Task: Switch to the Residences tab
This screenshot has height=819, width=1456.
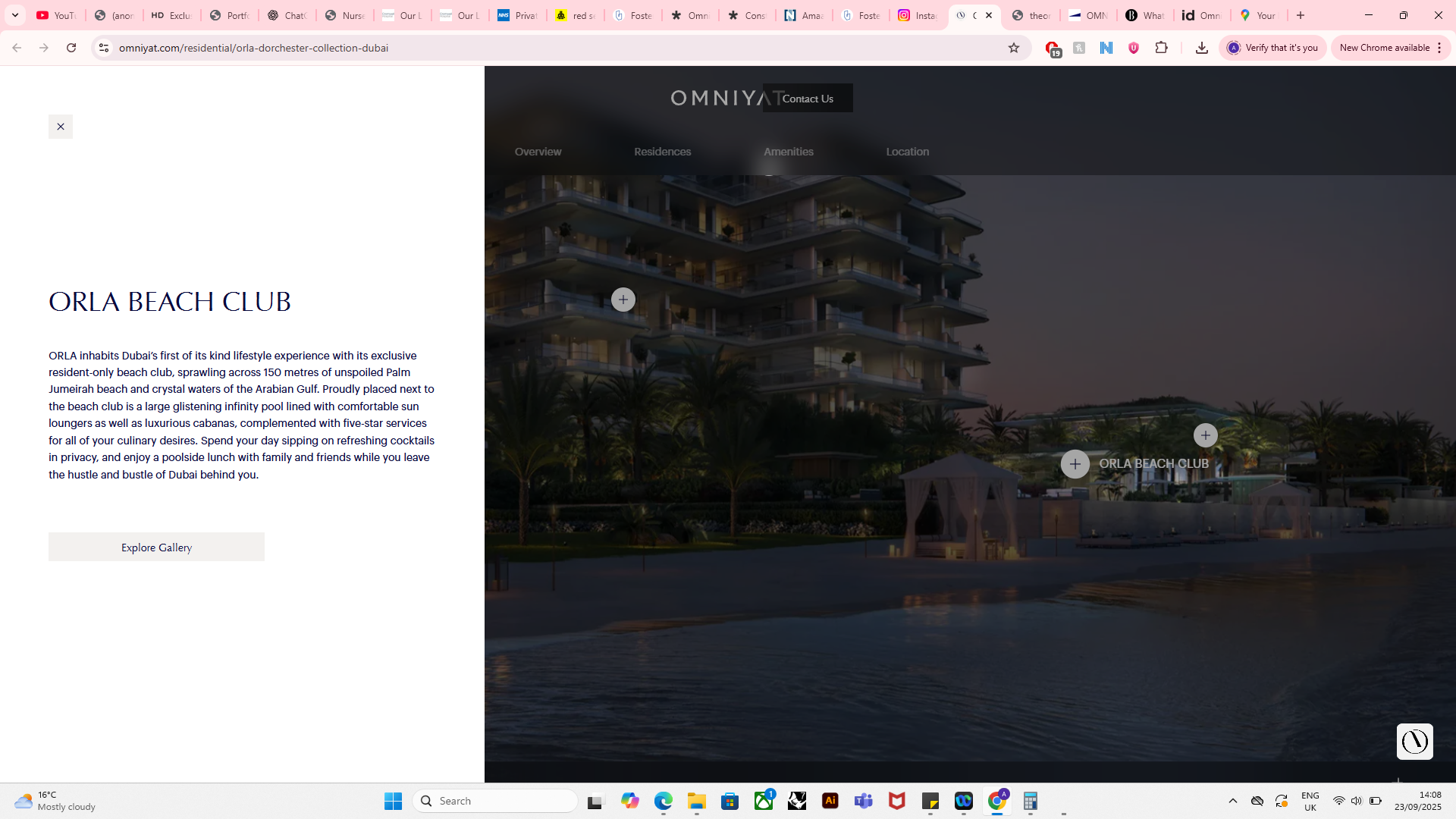Action: click(x=662, y=152)
